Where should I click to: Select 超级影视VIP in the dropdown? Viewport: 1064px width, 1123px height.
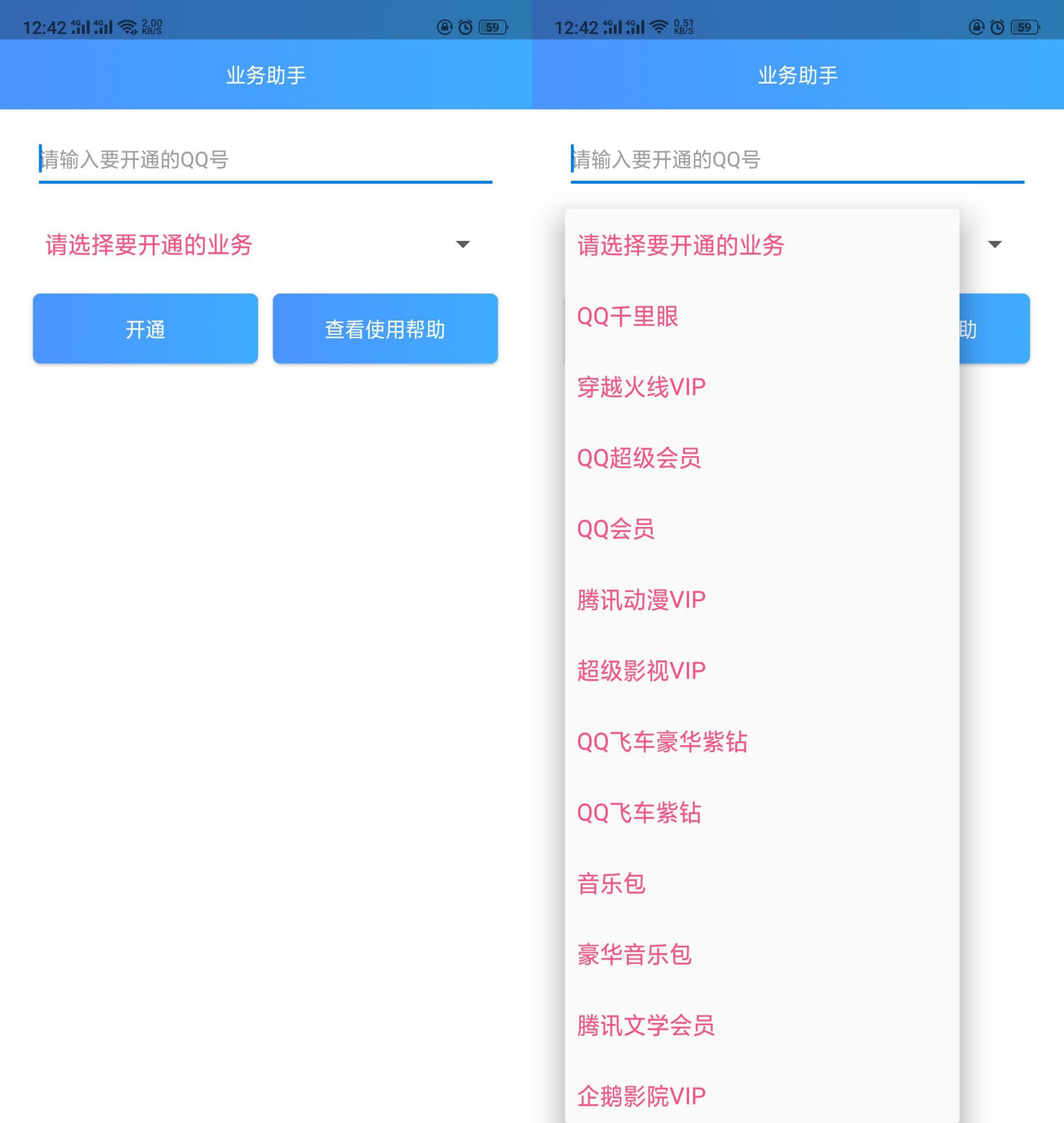[x=641, y=670]
